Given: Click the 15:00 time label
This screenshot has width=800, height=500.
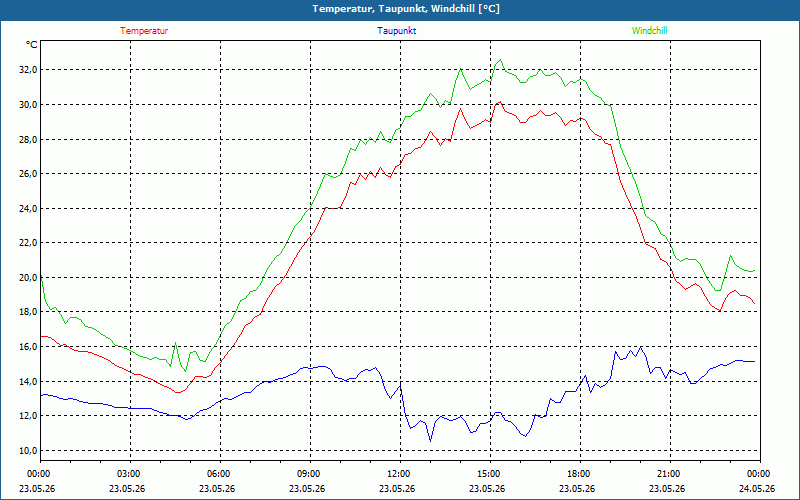Looking at the screenshot, I should pos(490,474).
